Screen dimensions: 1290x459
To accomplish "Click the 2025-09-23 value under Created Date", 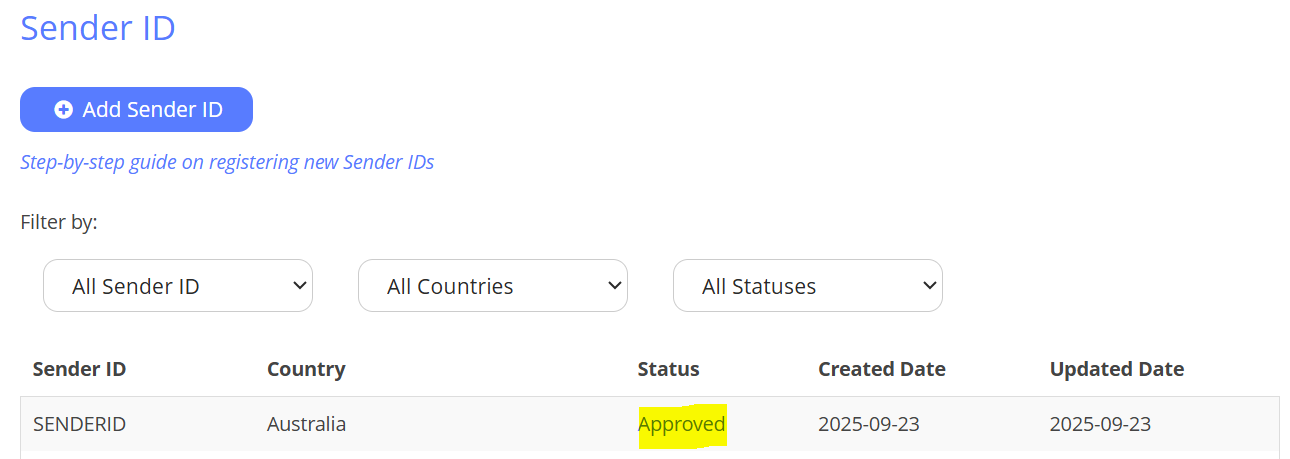I will click(868, 424).
